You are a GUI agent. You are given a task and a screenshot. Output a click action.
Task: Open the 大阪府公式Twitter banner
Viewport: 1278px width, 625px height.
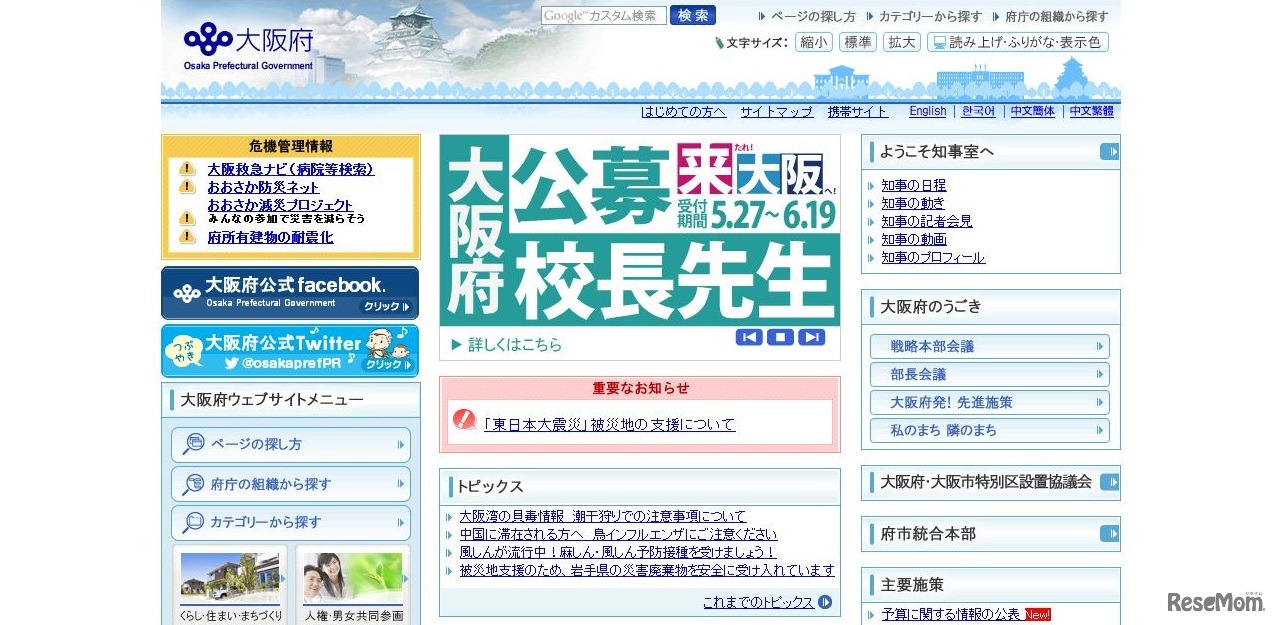pyautogui.click(x=290, y=351)
